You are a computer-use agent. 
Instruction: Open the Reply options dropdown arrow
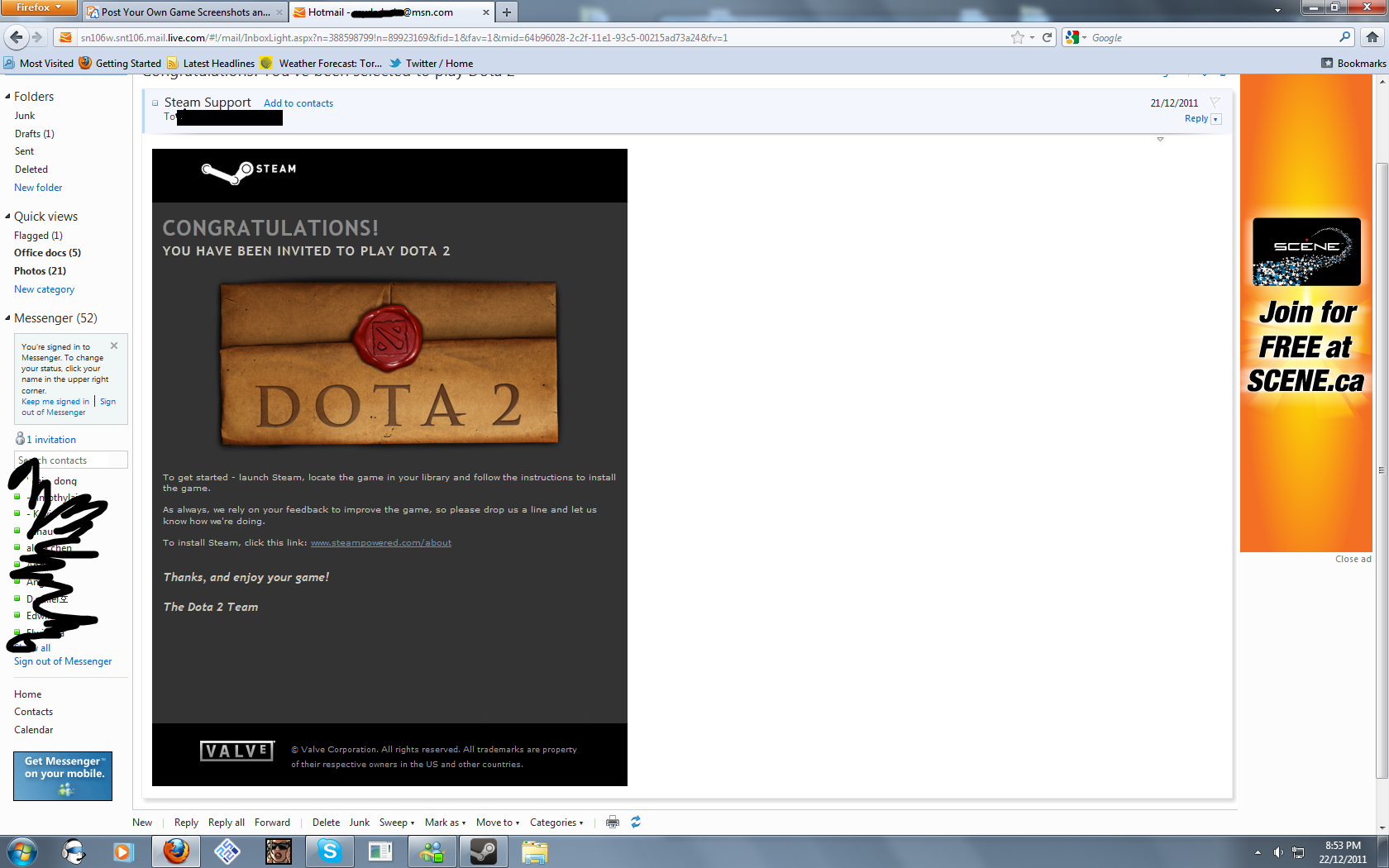click(1215, 119)
